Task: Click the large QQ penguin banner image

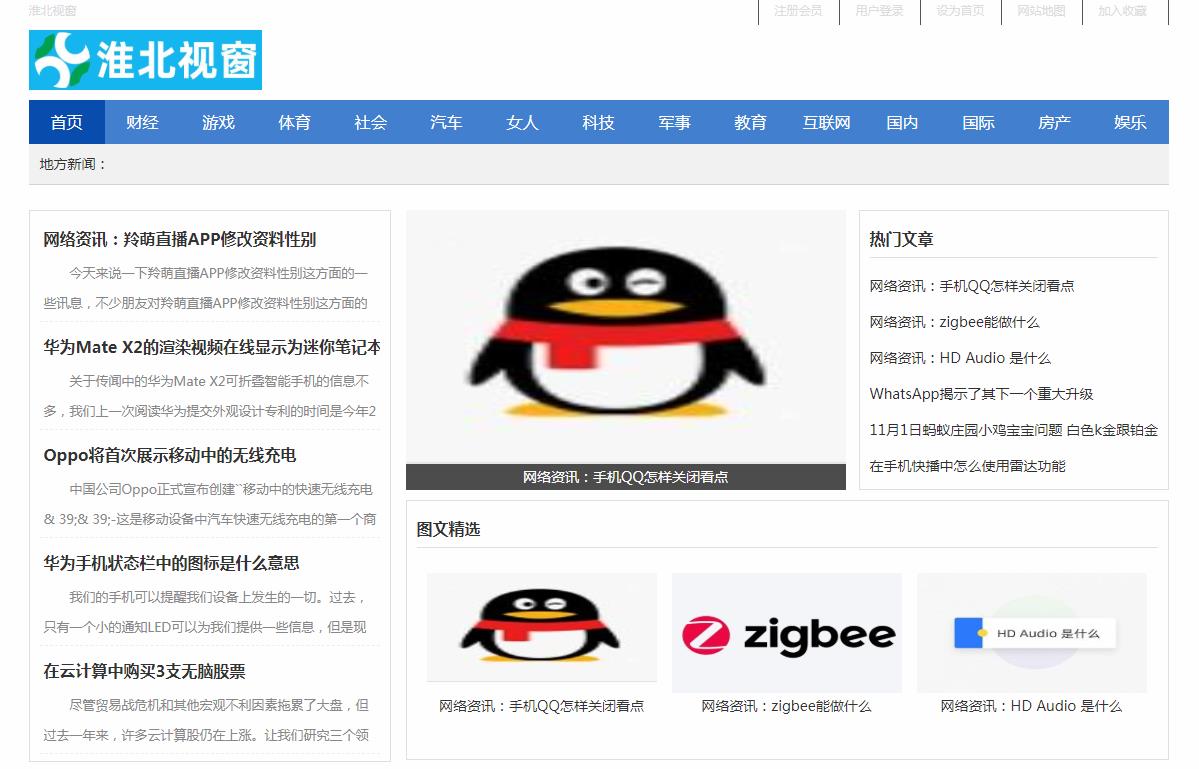Action: click(625, 337)
